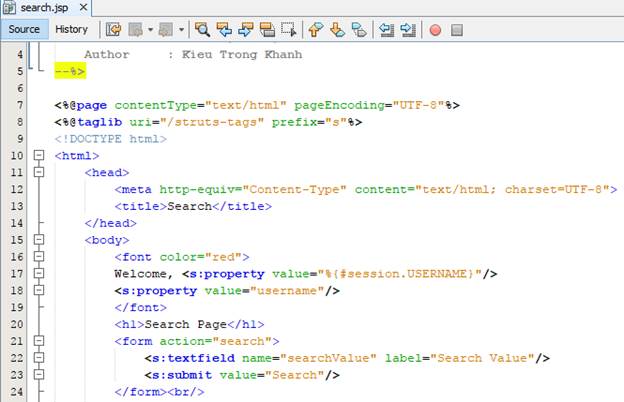The image size is (624, 402).
Task: Click the closing </head> tag
Action: [x=111, y=223]
